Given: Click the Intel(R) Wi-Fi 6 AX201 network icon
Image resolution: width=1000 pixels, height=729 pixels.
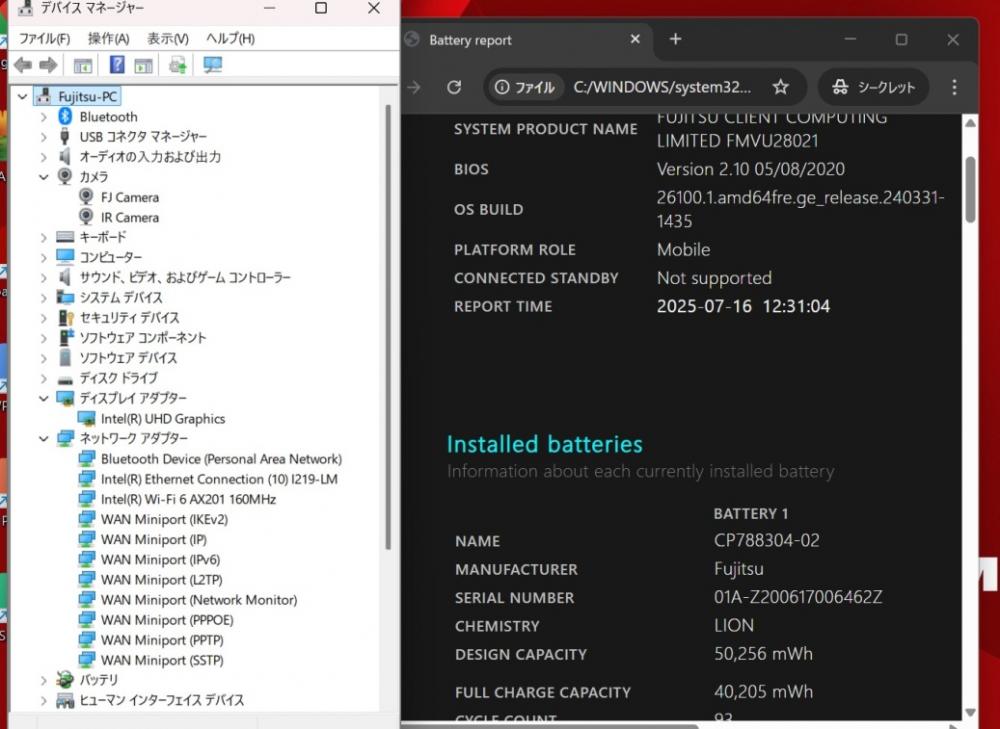Looking at the screenshot, I should click(86, 499).
